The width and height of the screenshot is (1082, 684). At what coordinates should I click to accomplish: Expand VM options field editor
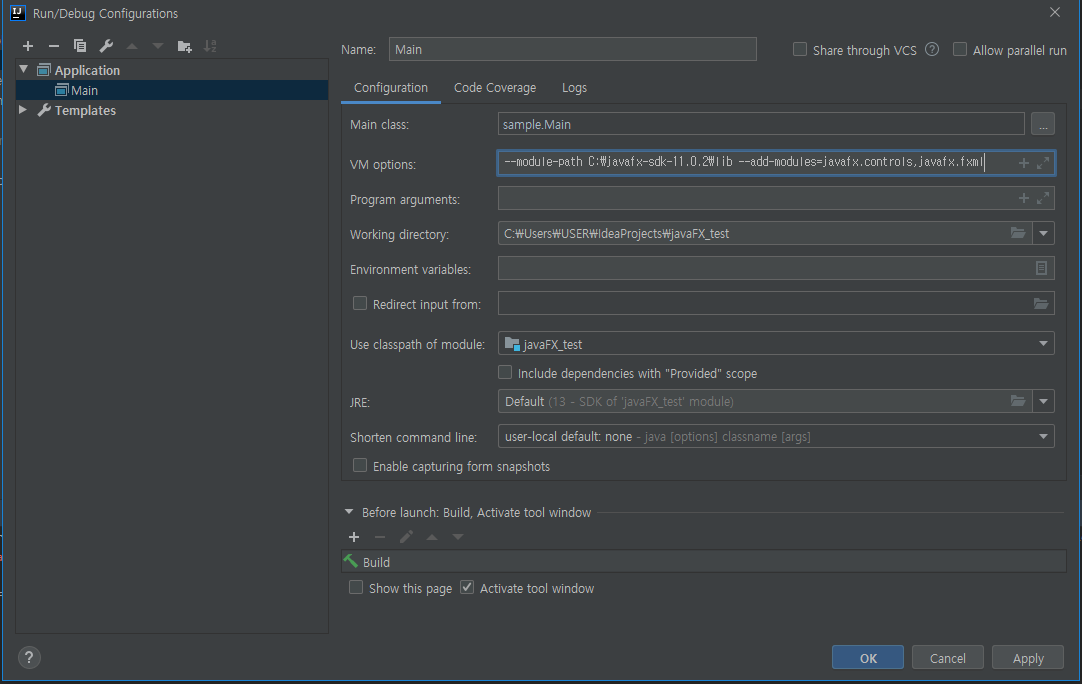(x=1043, y=163)
